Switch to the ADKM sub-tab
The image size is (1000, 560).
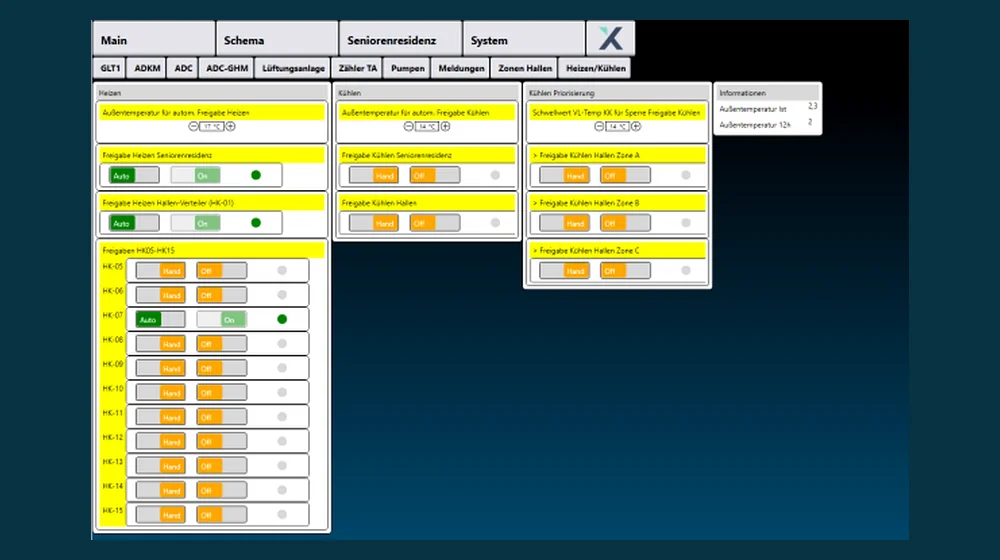click(147, 68)
